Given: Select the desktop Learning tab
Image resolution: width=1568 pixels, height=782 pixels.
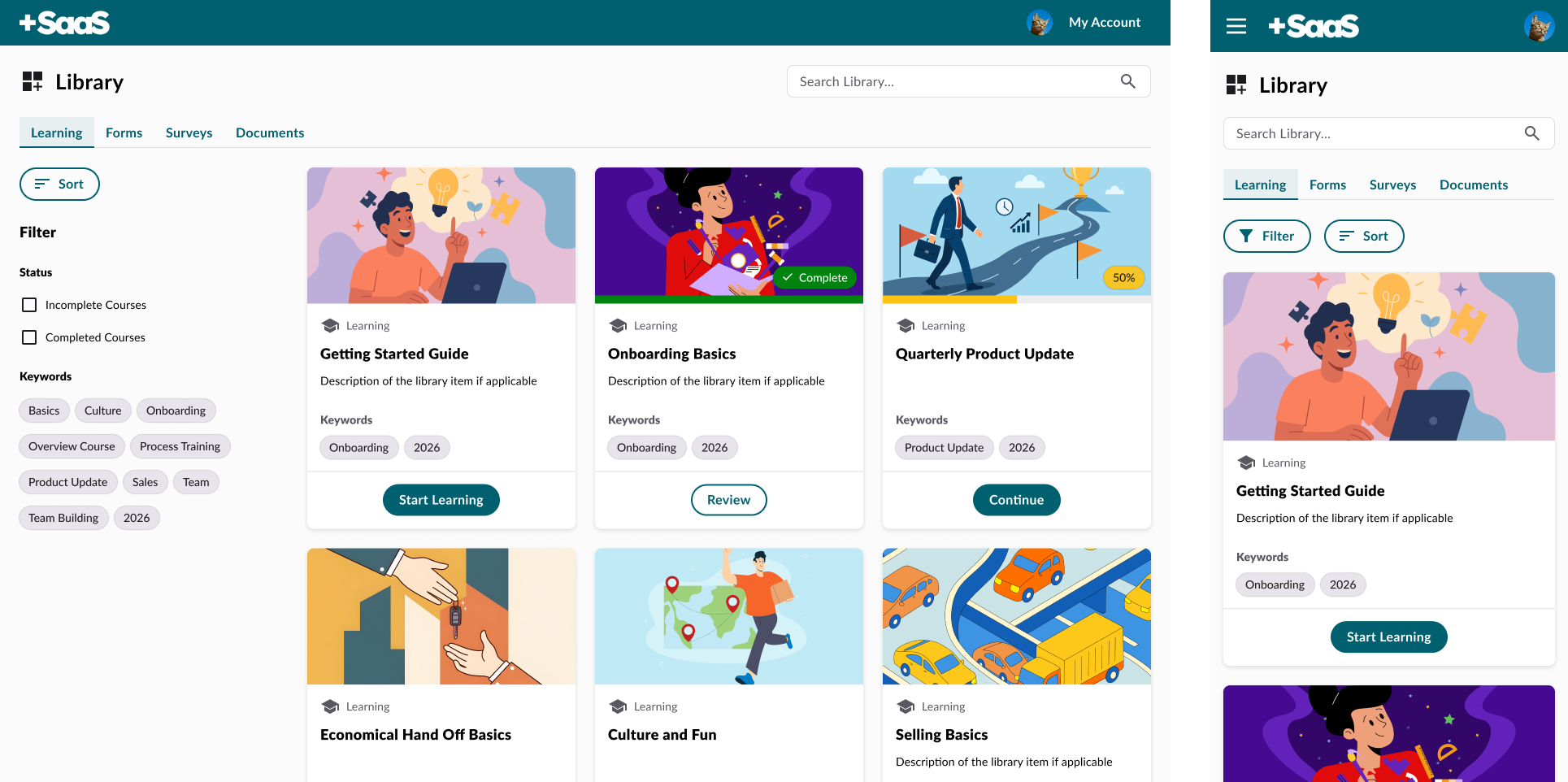Looking at the screenshot, I should click(x=57, y=133).
